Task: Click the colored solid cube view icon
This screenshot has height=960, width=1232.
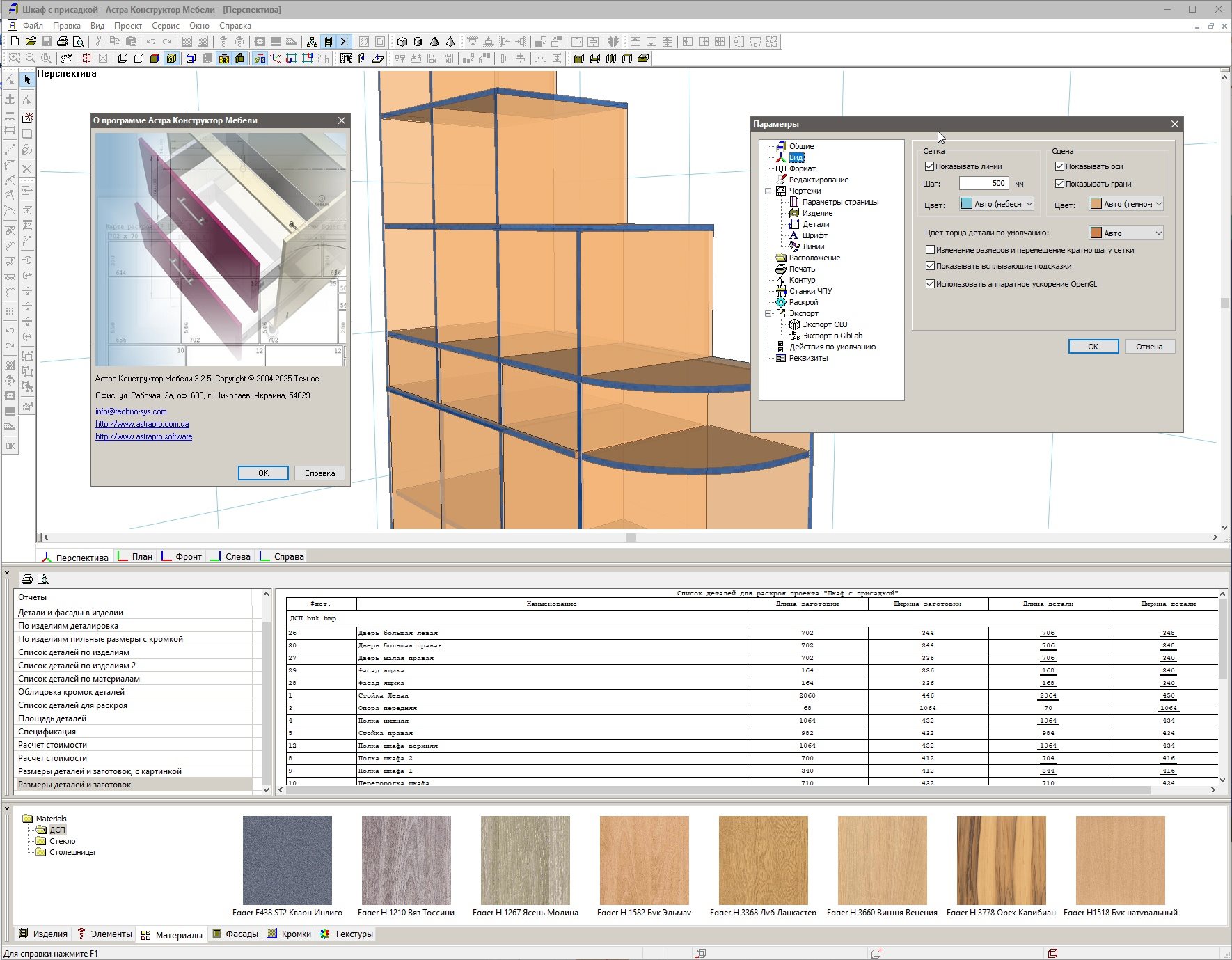Action: pos(155,58)
